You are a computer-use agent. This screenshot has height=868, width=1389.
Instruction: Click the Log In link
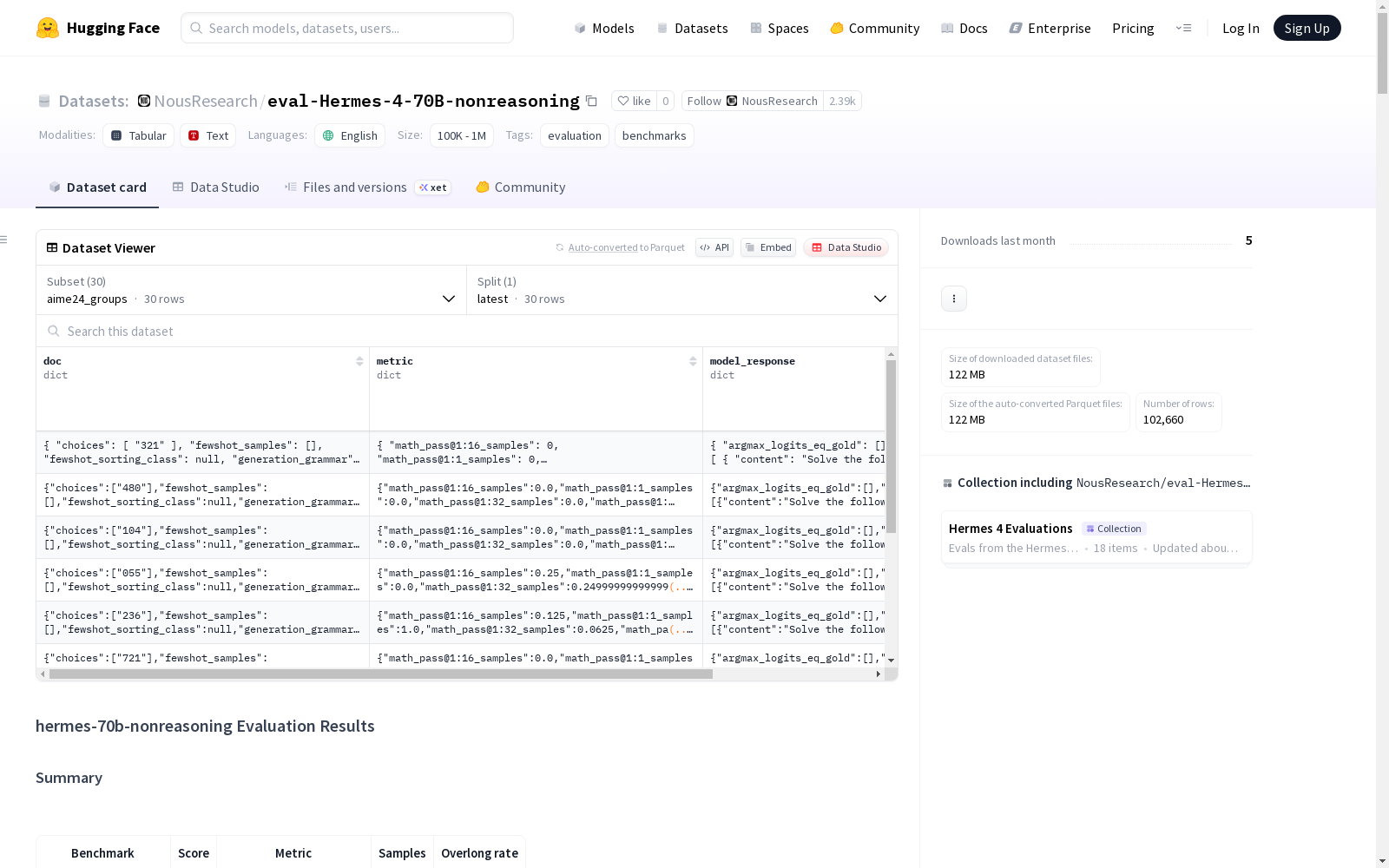[x=1241, y=28]
